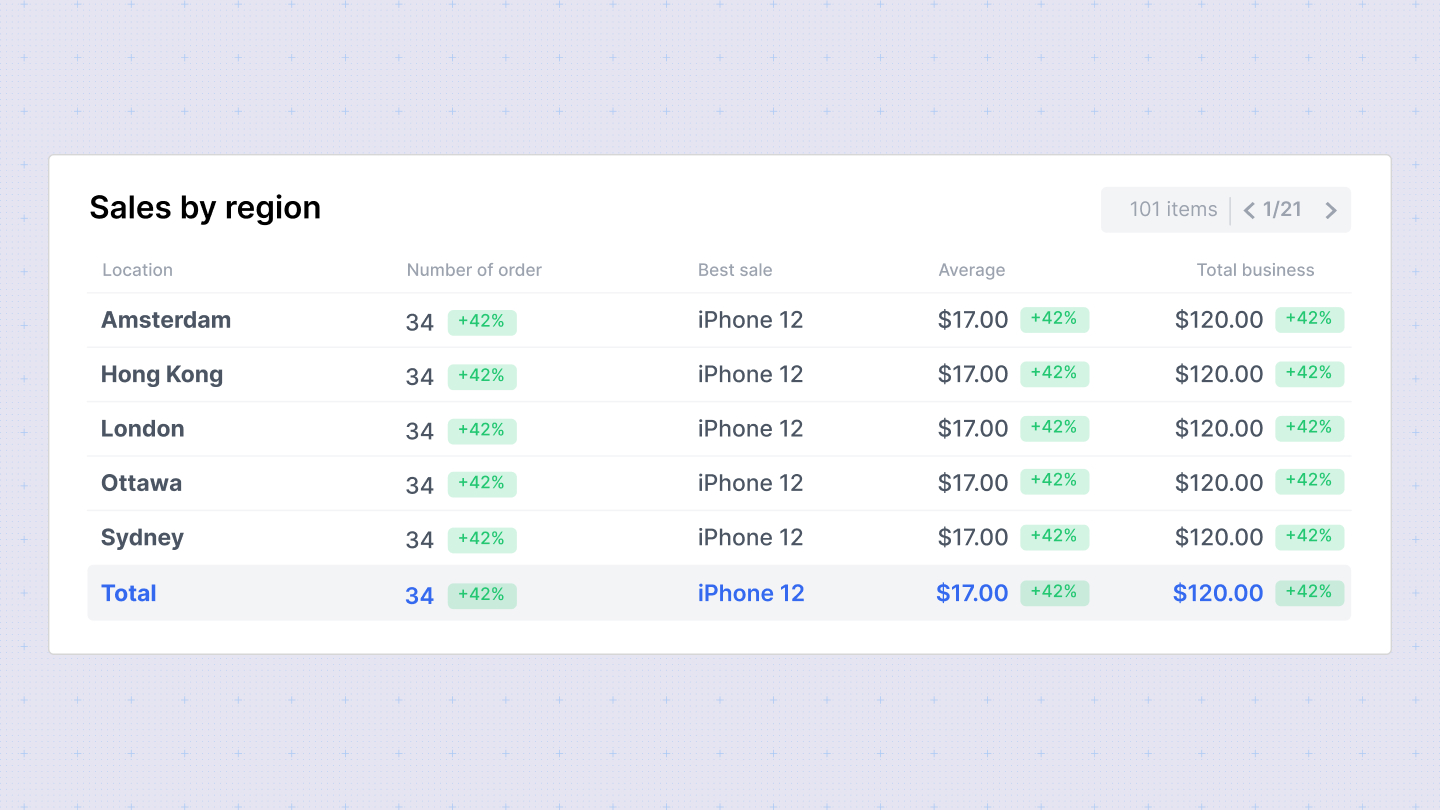Click the Total row link
Viewport: 1440px width, 810px height.
128,592
